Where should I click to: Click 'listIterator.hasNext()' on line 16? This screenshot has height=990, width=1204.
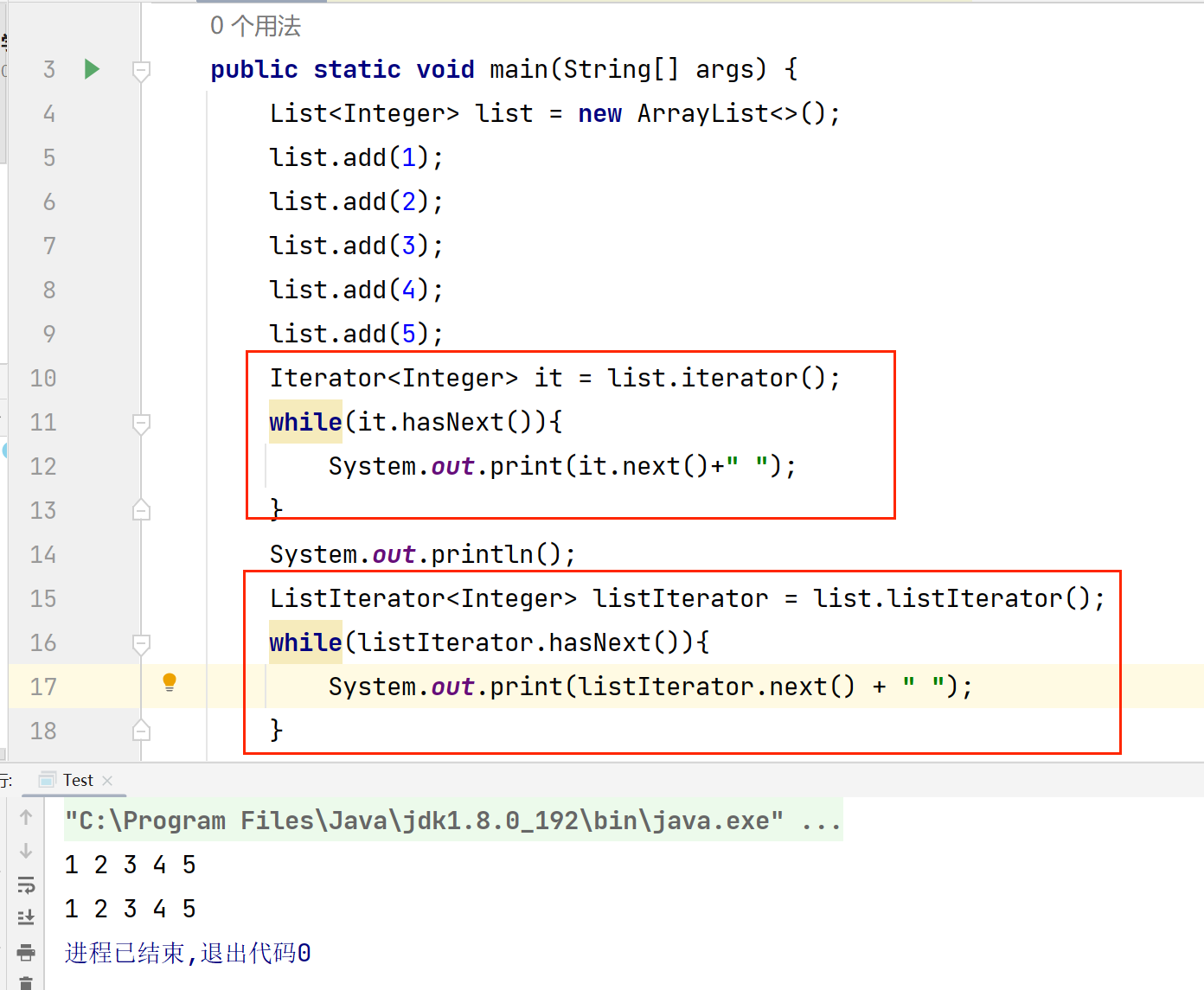click(x=518, y=642)
